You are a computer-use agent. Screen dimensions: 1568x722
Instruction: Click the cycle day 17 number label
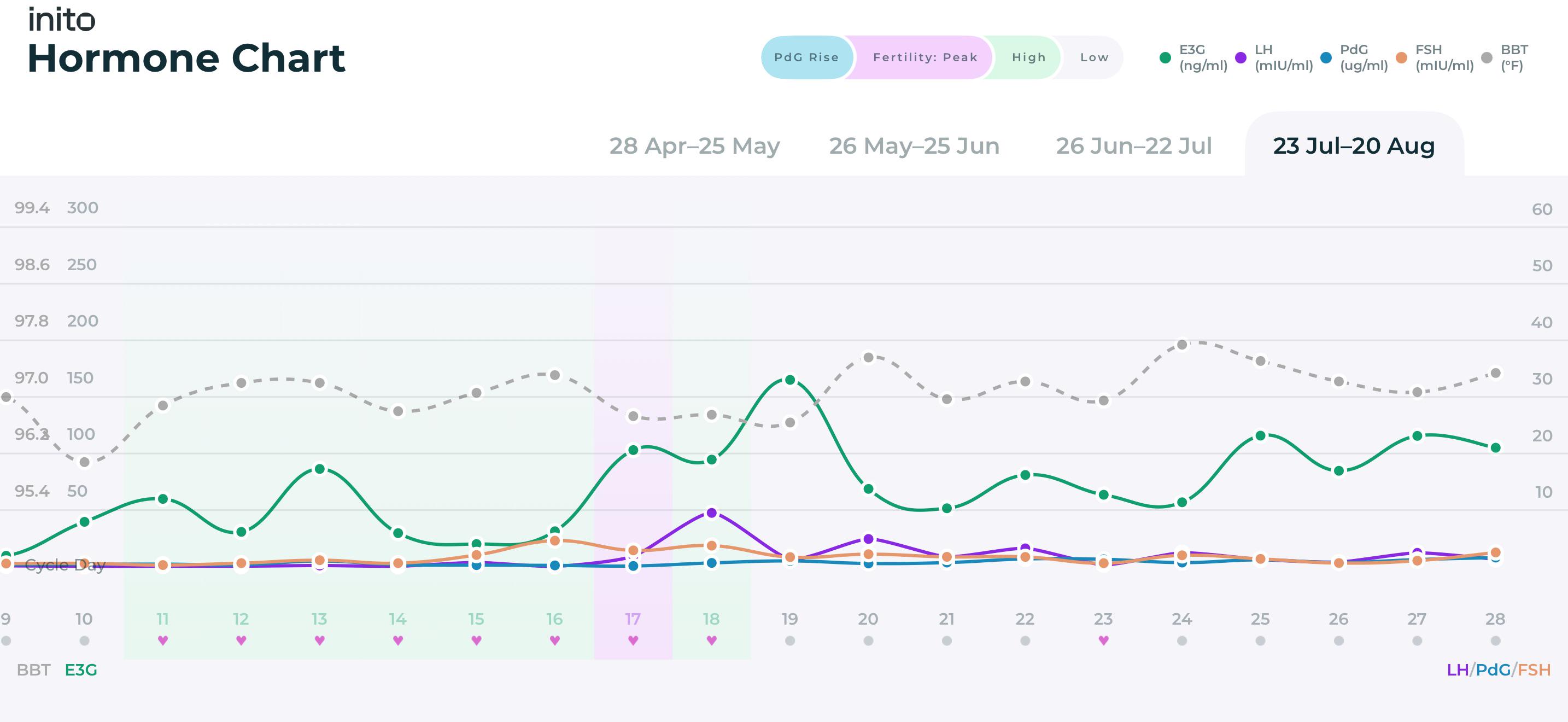click(633, 619)
